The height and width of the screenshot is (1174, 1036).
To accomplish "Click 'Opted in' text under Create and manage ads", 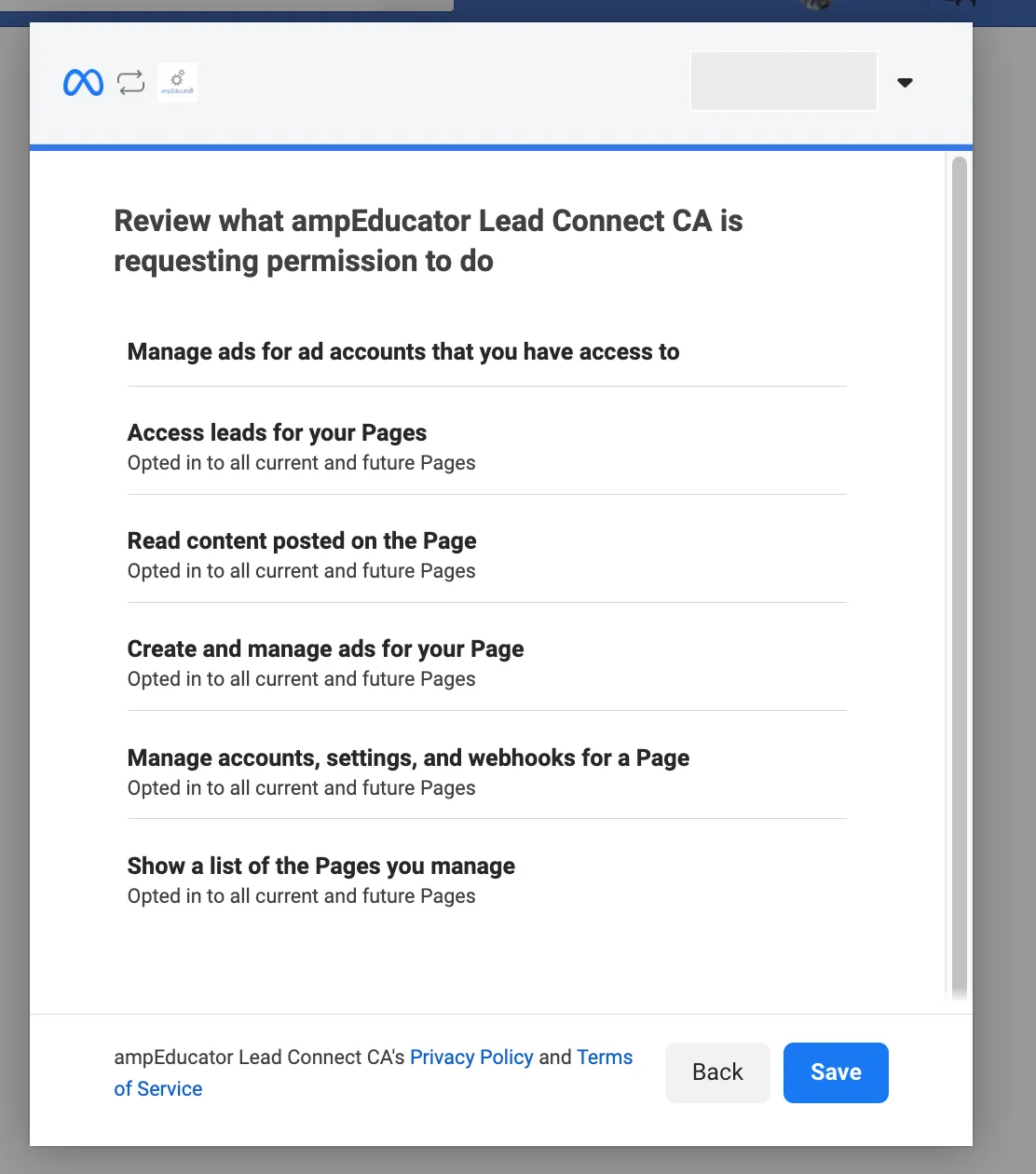I will [301, 679].
